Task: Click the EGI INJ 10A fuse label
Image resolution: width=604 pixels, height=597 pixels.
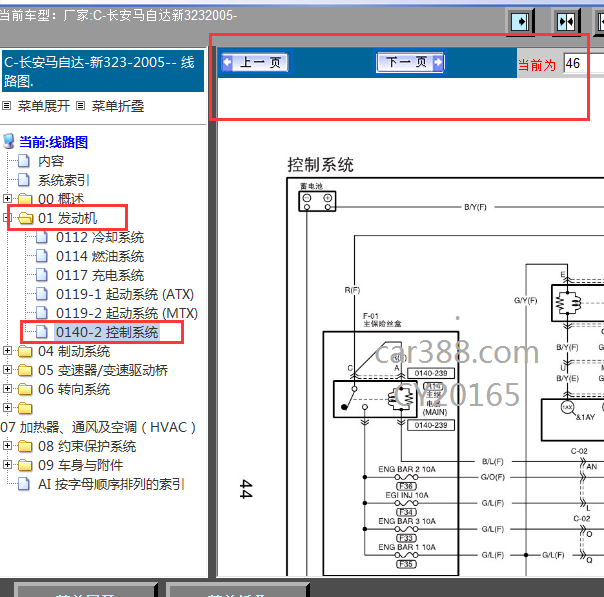Action: (407, 495)
